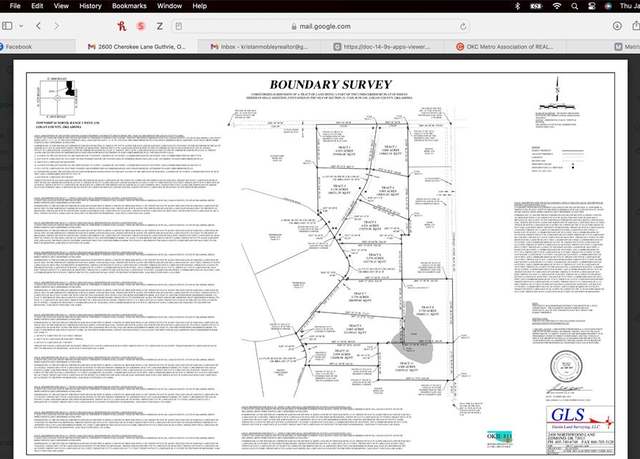This screenshot has height=459, width=640.
Task: Click the section location map thumbnail
Action: [58, 98]
